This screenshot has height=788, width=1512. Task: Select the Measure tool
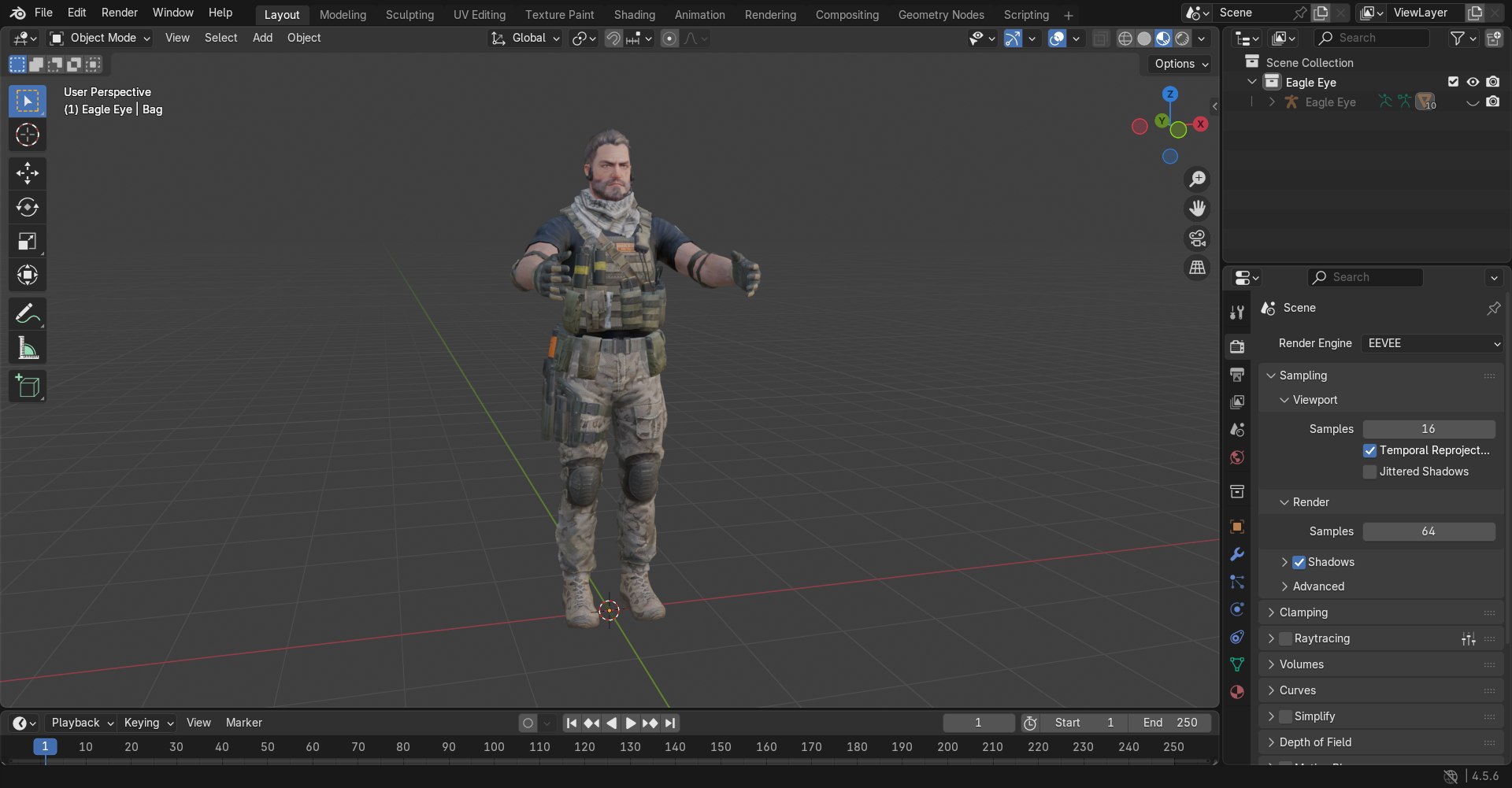[x=28, y=348]
